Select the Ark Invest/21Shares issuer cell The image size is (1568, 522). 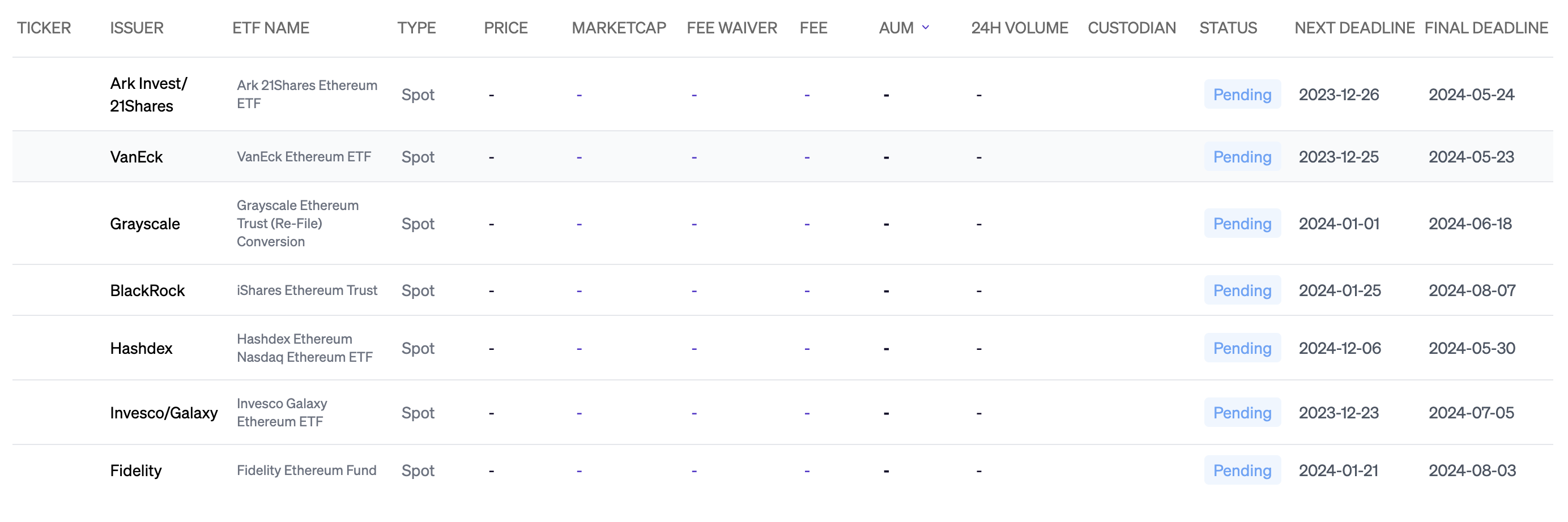pyautogui.click(x=148, y=95)
